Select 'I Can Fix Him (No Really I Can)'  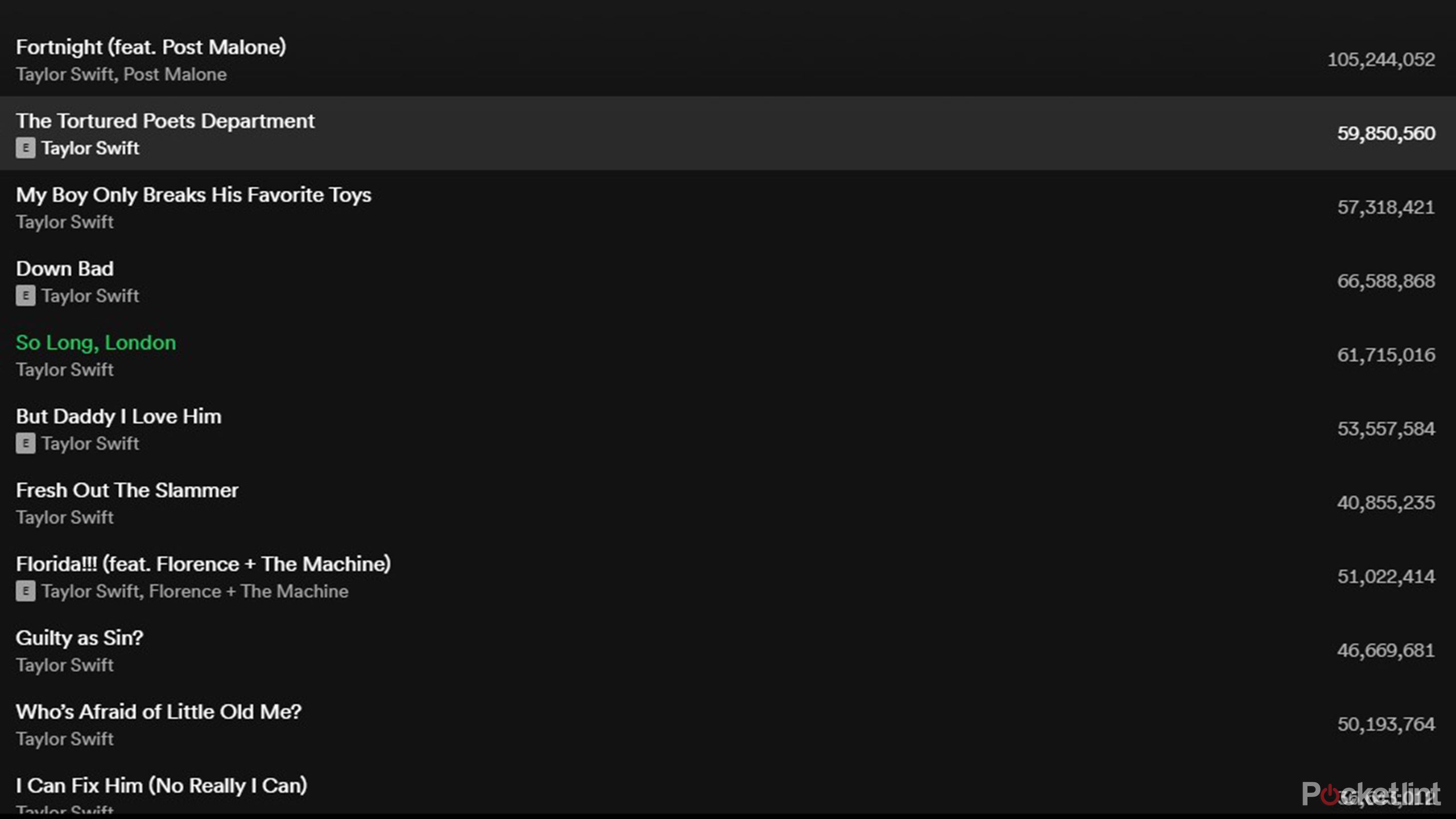(x=162, y=787)
